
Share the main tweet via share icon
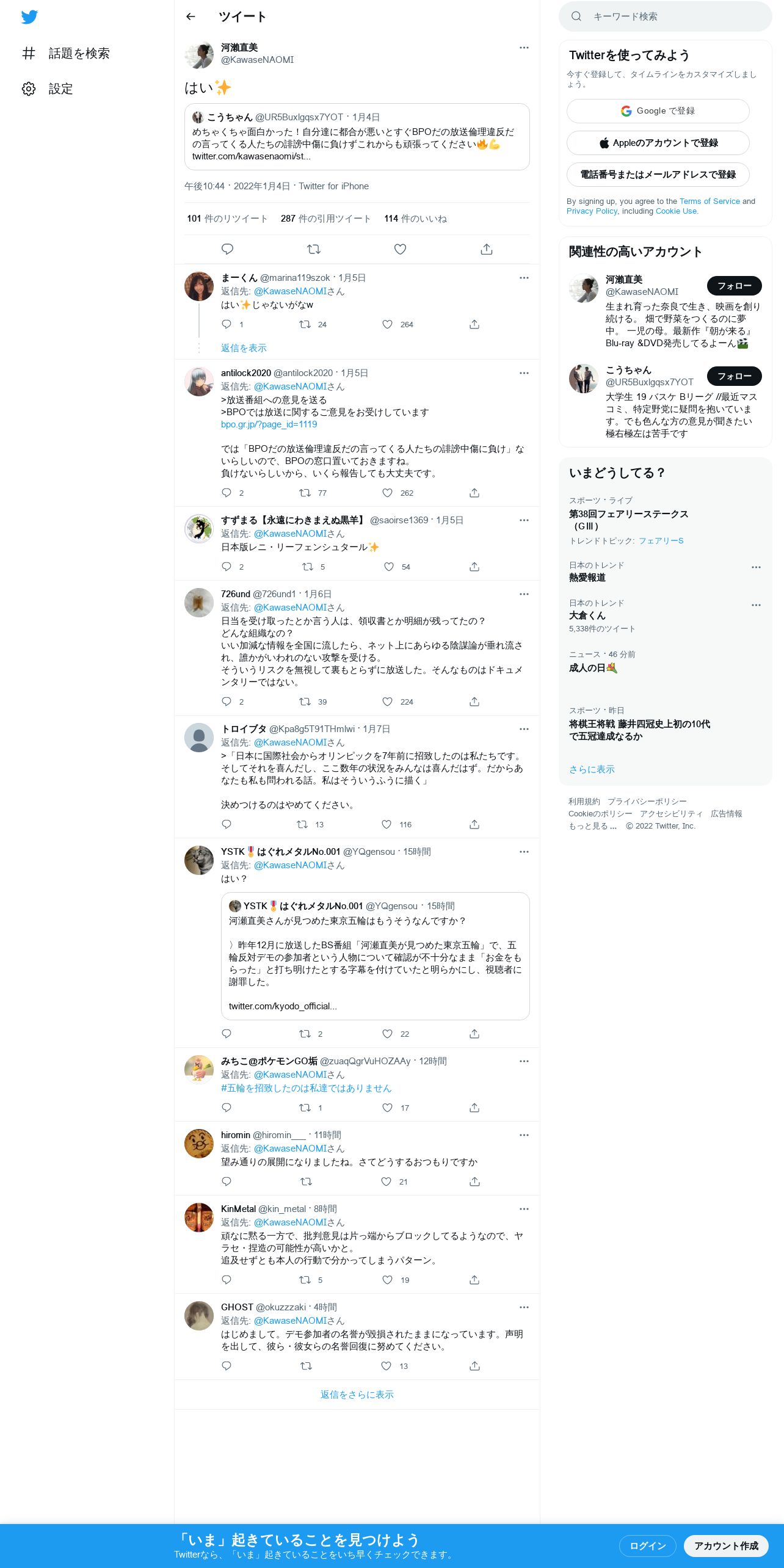click(x=487, y=249)
